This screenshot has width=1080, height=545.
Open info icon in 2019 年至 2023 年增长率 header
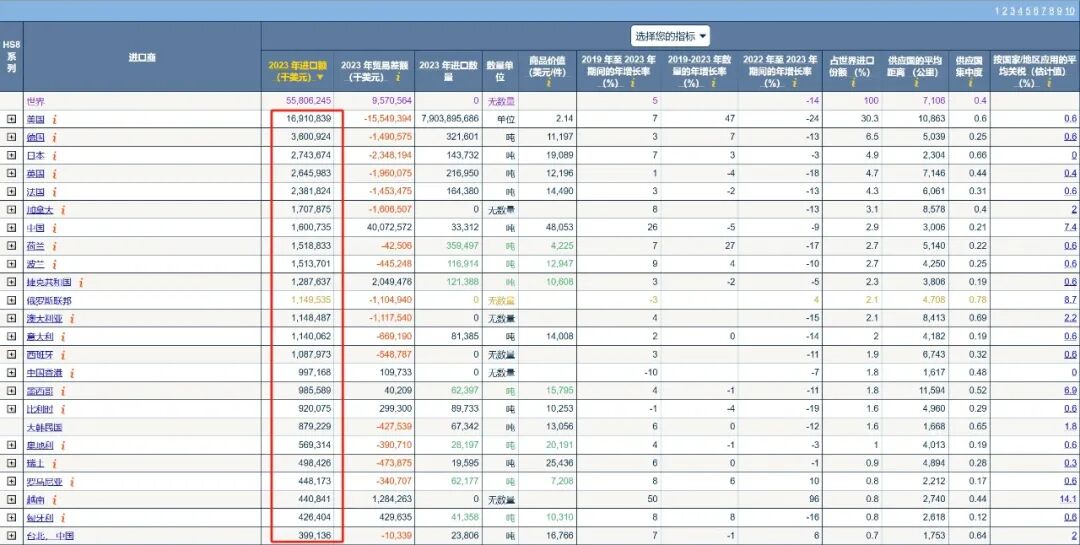(632, 83)
